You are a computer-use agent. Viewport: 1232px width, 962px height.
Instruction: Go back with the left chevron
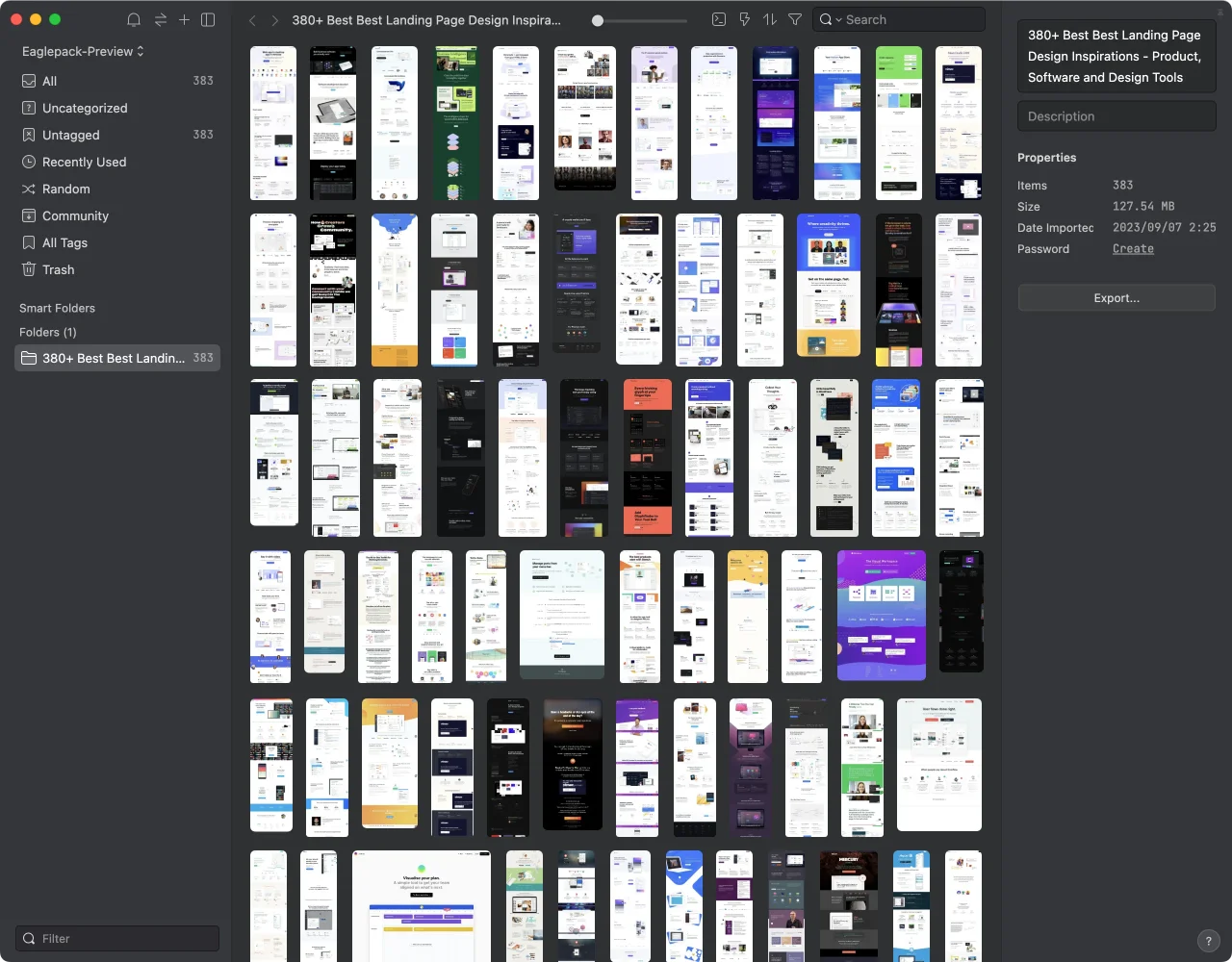pos(252,20)
